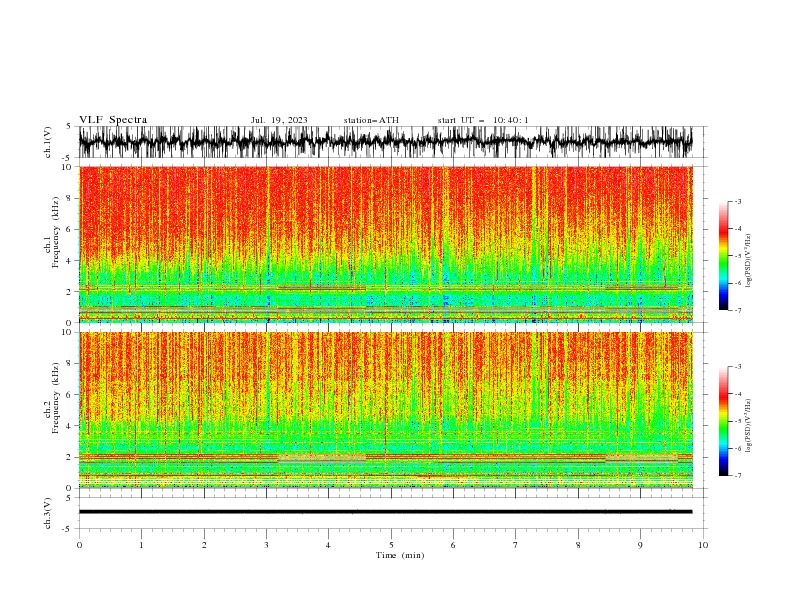Click the time axis tick "5"

pyautogui.click(x=391, y=545)
